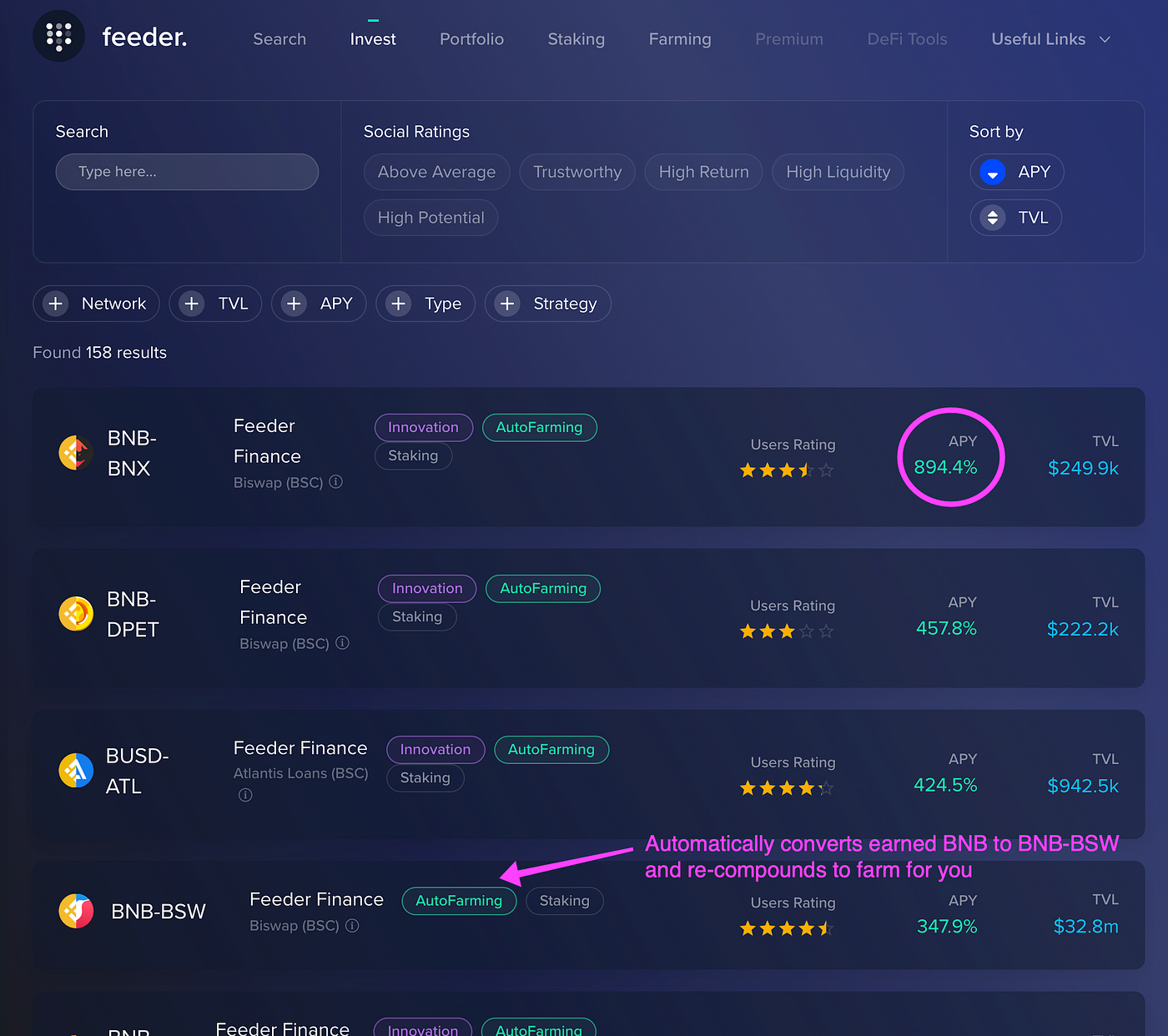
Task: Click AutoFarming tag in BNB-DPET row
Action: pos(543,588)
